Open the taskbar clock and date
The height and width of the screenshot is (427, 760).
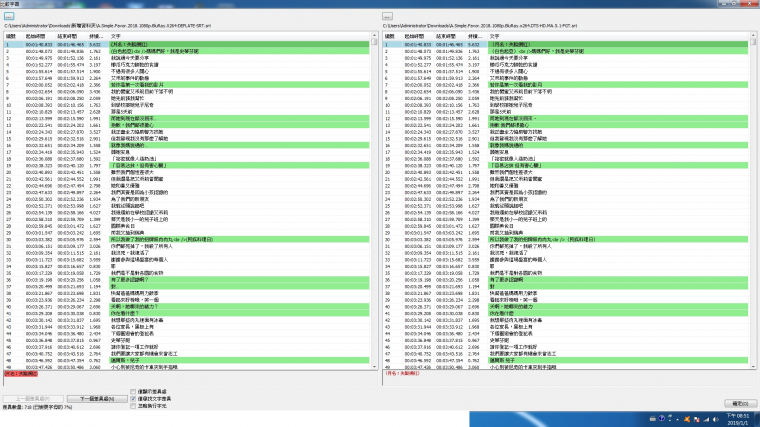point(737,419)
